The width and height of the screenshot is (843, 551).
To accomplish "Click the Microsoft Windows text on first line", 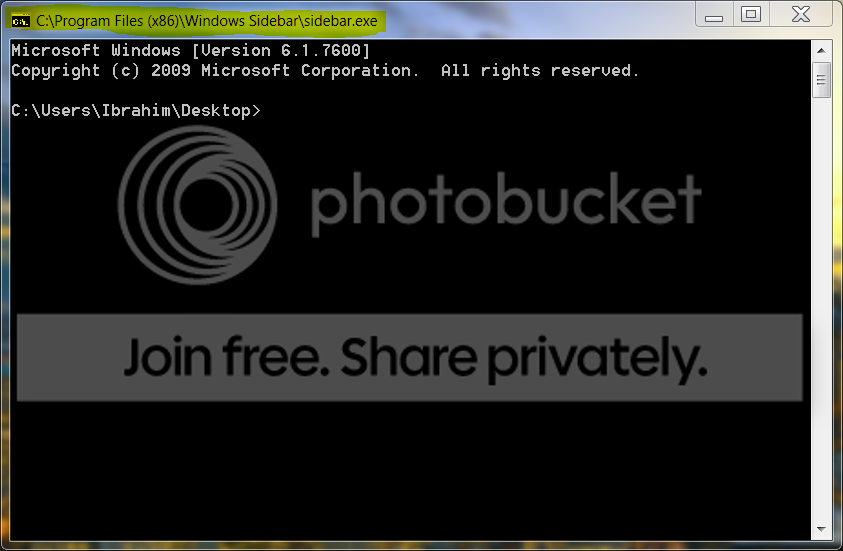I will click(96, 51).
